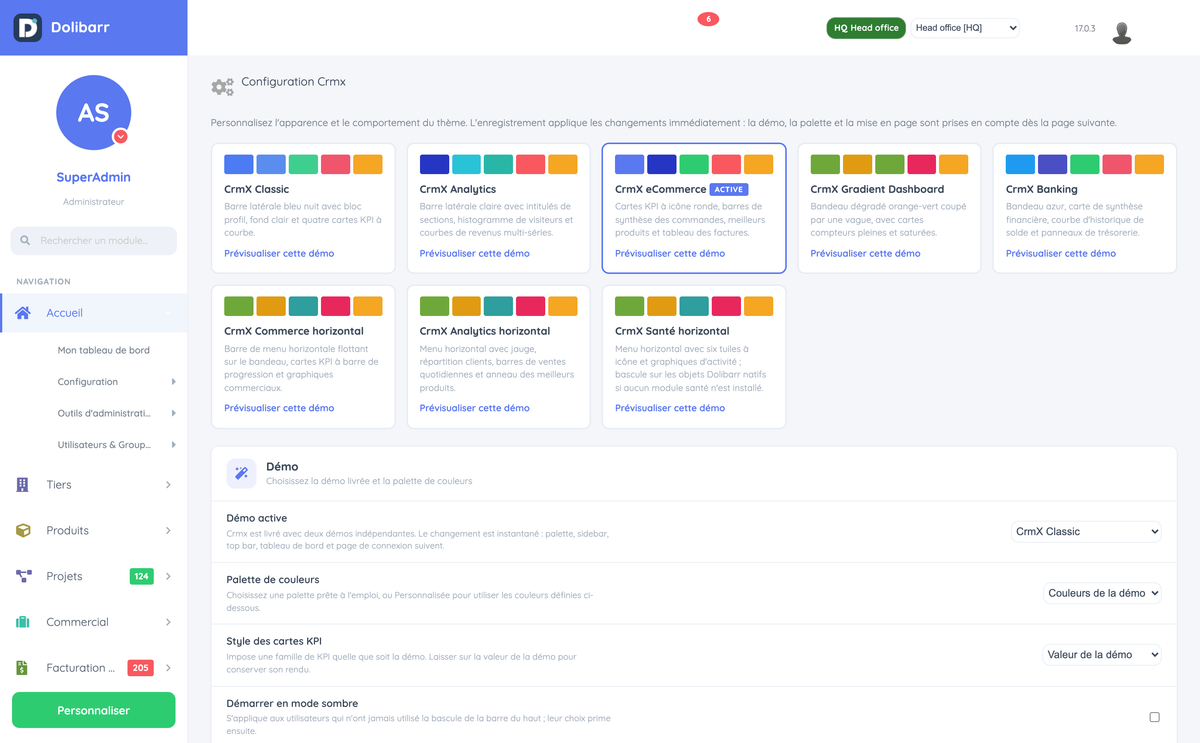Open the Configuration submenu item
The width and height of the screenshot is (1200, 743).
[x=88, y=382]
